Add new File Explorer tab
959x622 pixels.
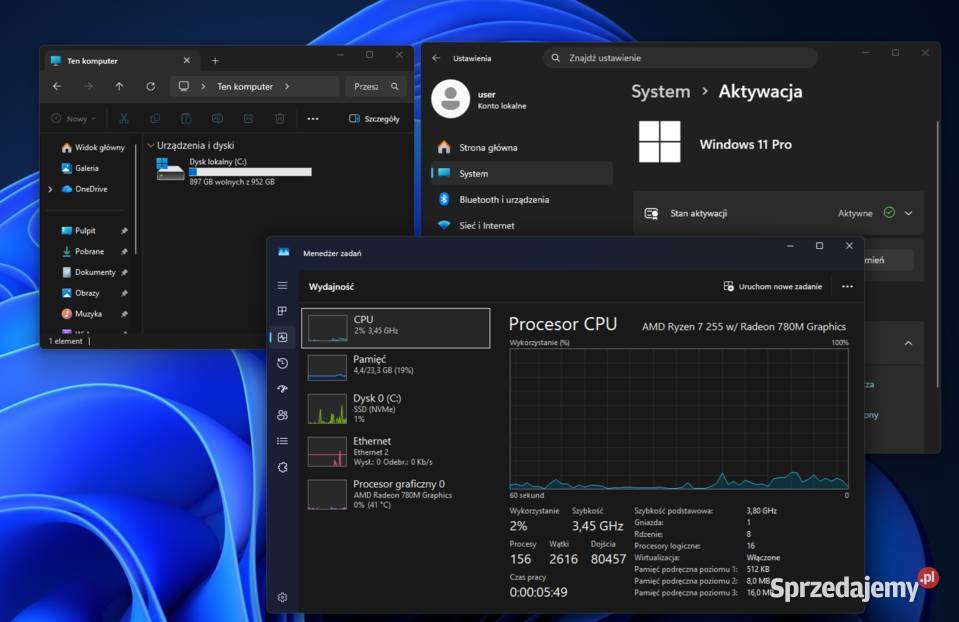(215, 61)
